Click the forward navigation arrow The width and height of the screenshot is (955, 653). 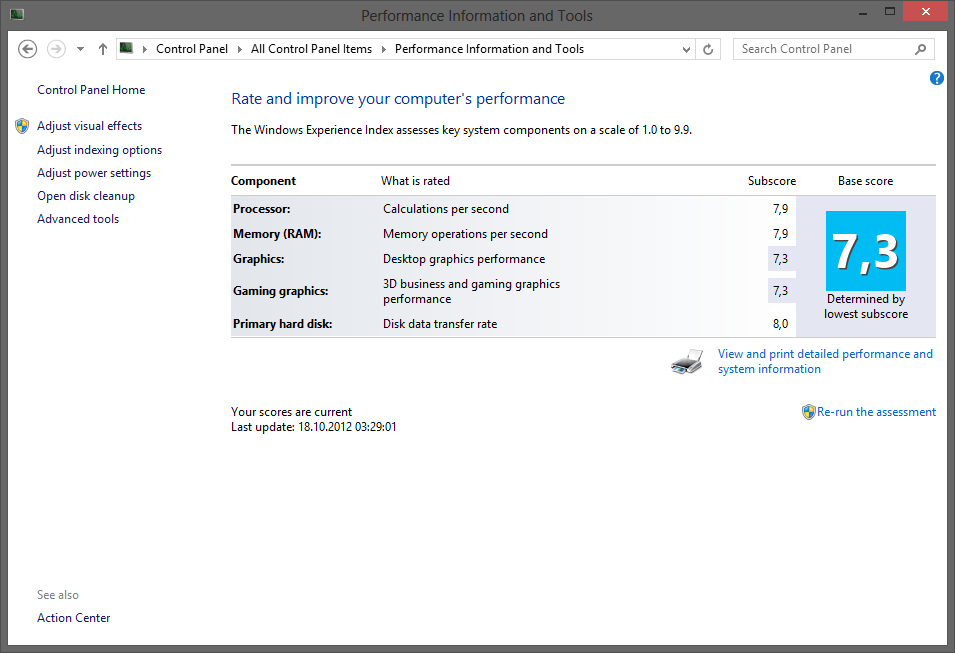56,48
